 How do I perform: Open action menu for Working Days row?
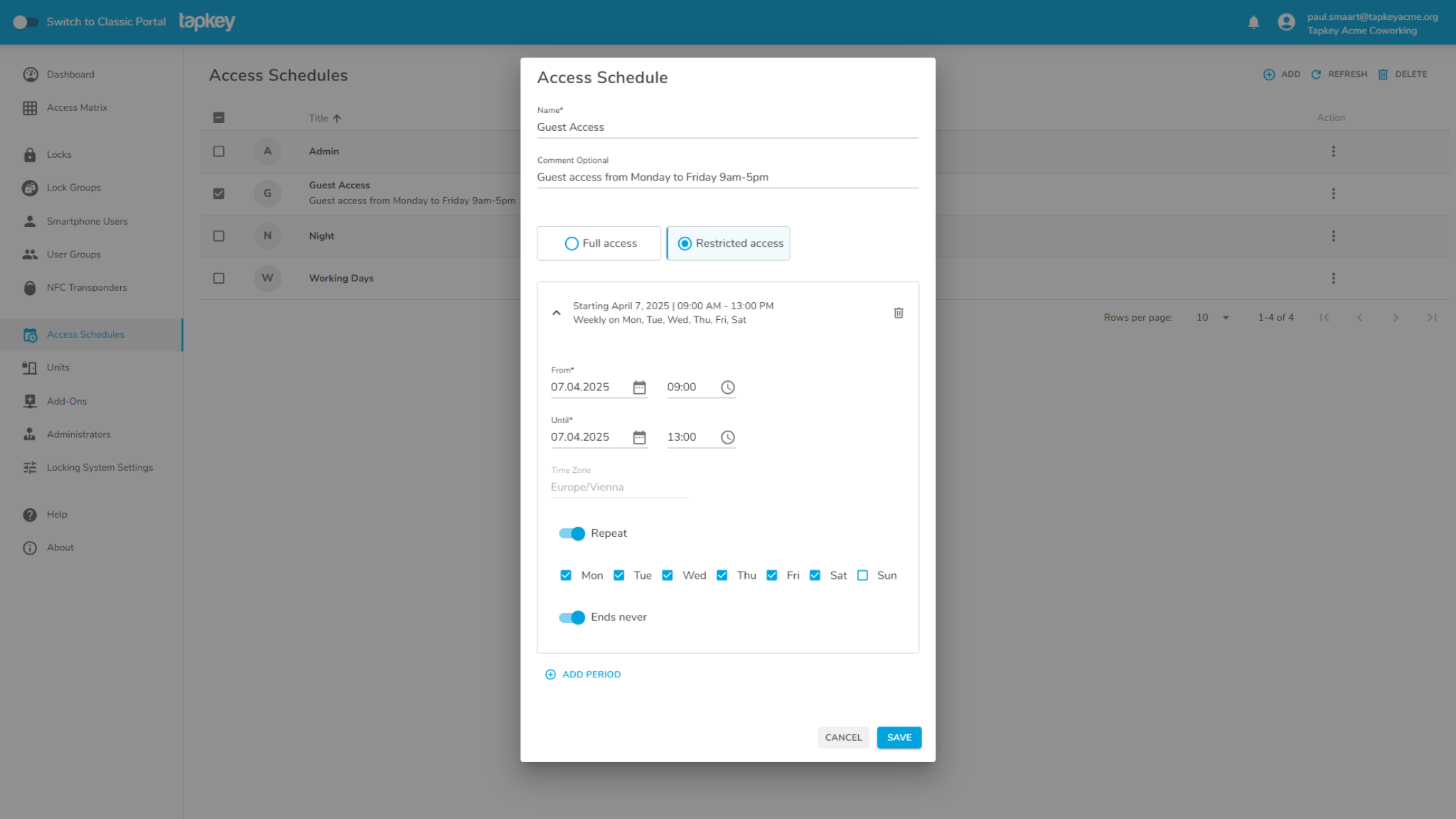[1334, 279]
